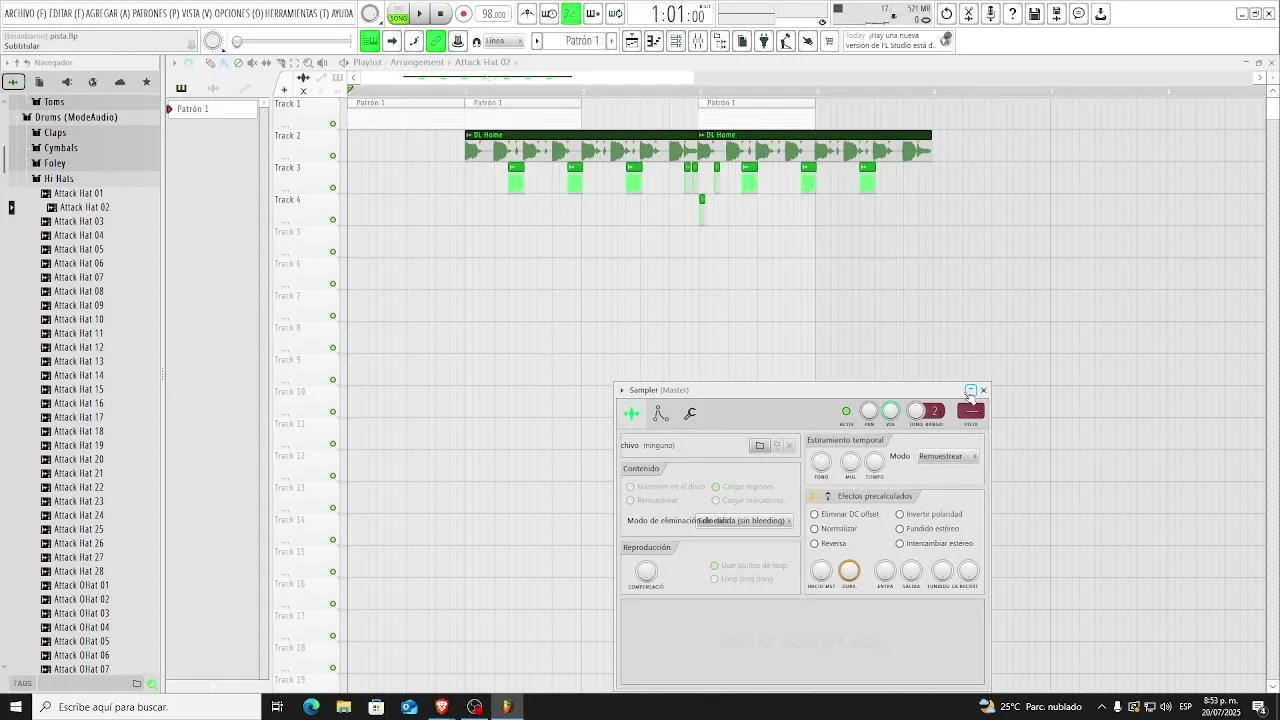
Task: Click the browser star favorites tab icon
Action: (146, 82)
